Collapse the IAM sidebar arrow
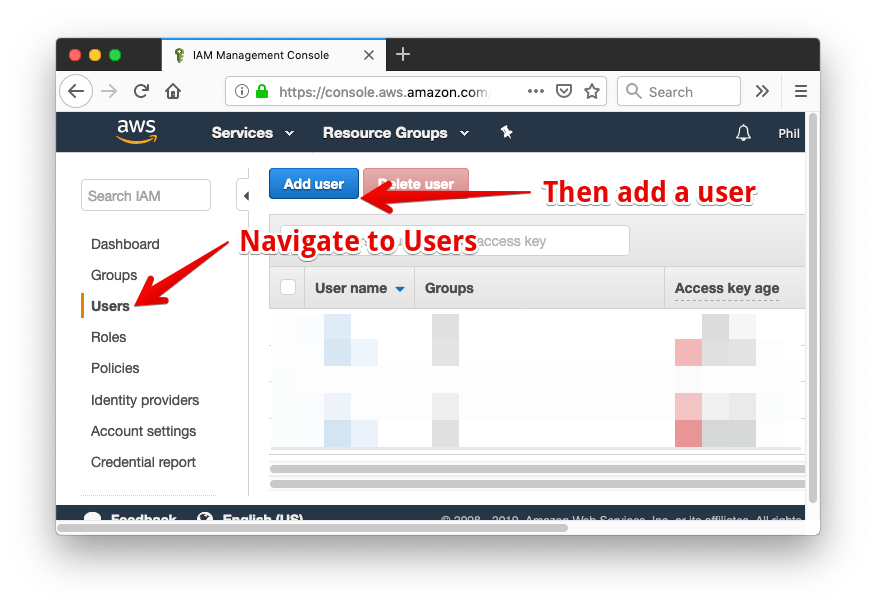Image resolution: width=876 pixels, height=609 pixels. pos(245,196)
